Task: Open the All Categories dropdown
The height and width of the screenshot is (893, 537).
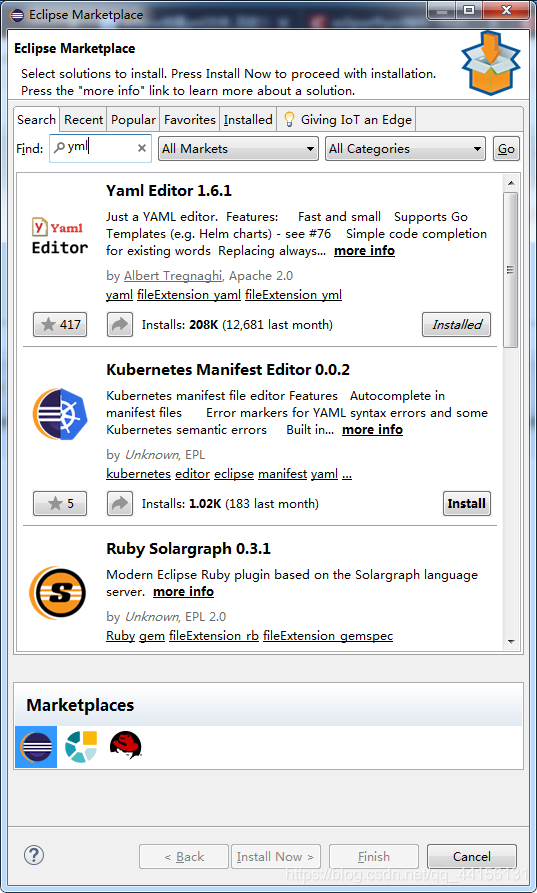Action: (405, 149)
